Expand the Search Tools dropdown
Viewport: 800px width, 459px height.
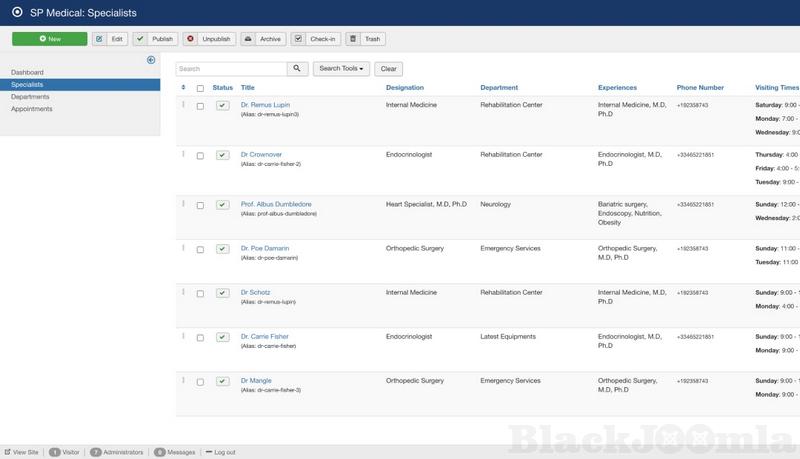click(342, 69)
